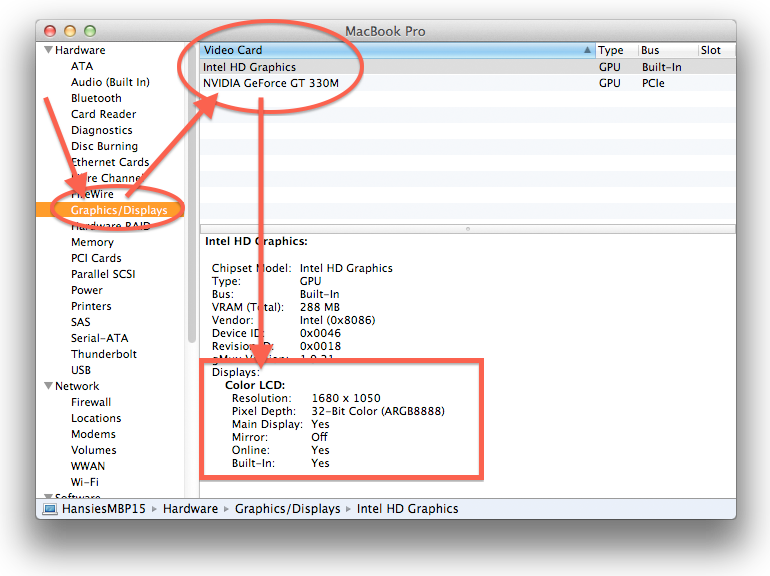Open Thunderbolt in the sidebar
770x576 pixels.
(x=104, y=354)
